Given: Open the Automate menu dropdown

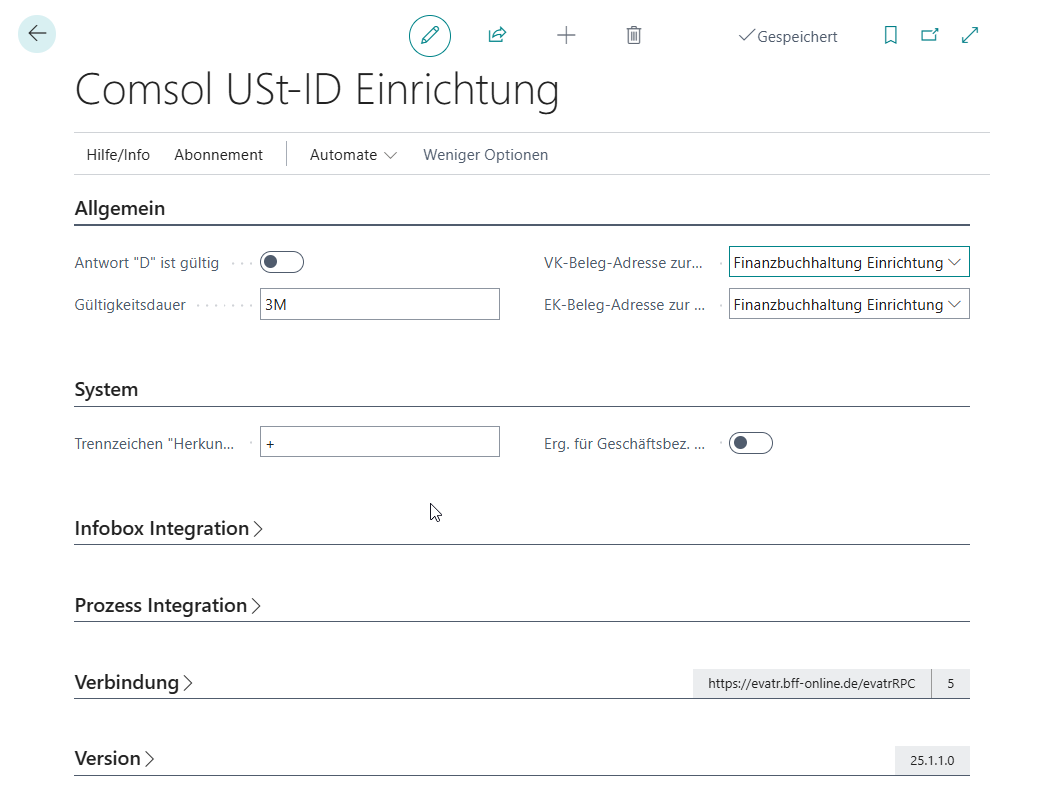Looking at the screenshot, I should pyautogui.click(x=353, y=155).
